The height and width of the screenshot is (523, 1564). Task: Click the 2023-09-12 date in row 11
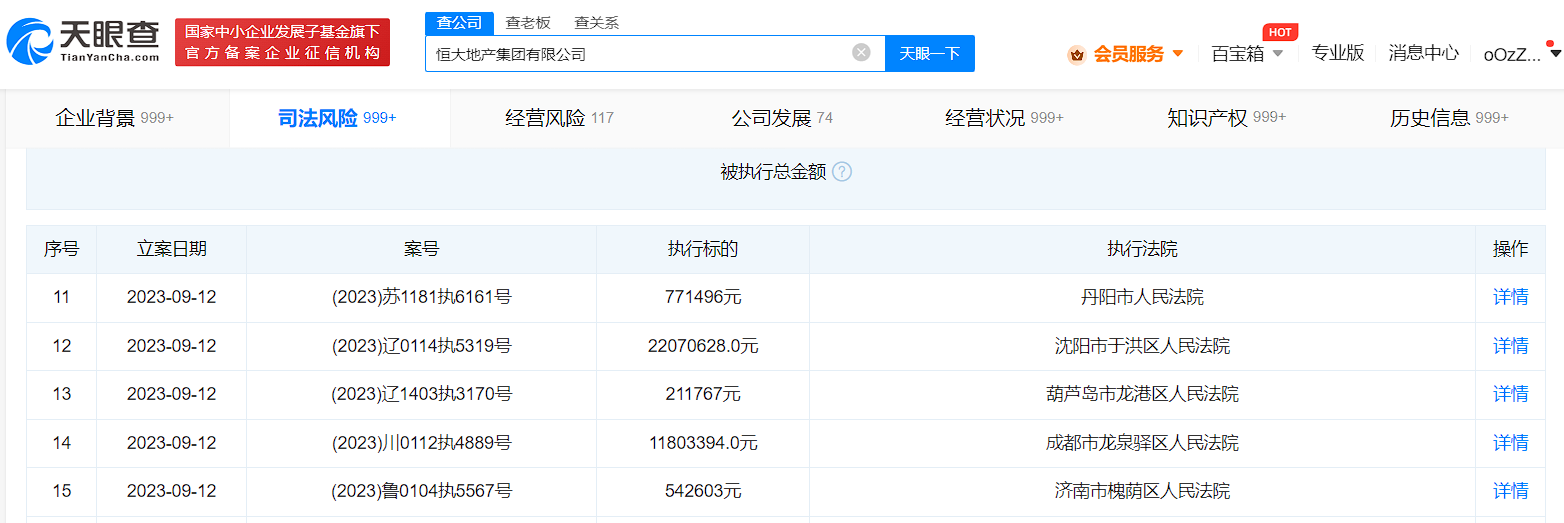[172, 297]
